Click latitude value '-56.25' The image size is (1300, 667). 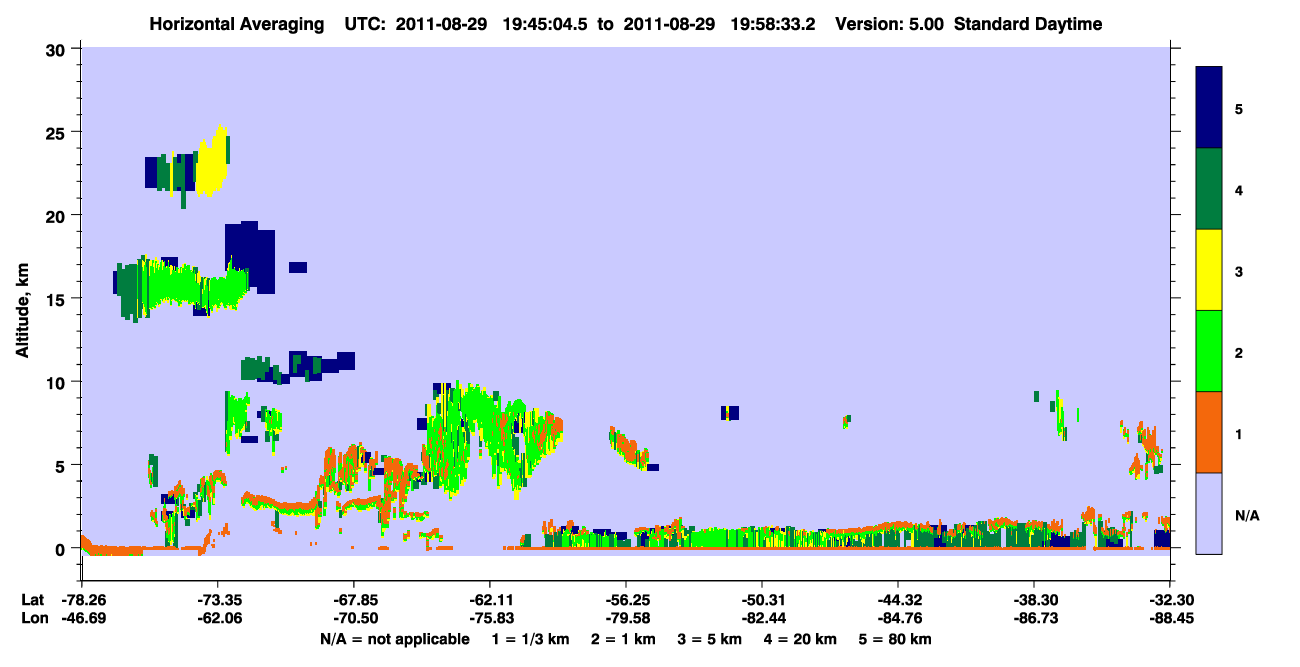point(626,600)
